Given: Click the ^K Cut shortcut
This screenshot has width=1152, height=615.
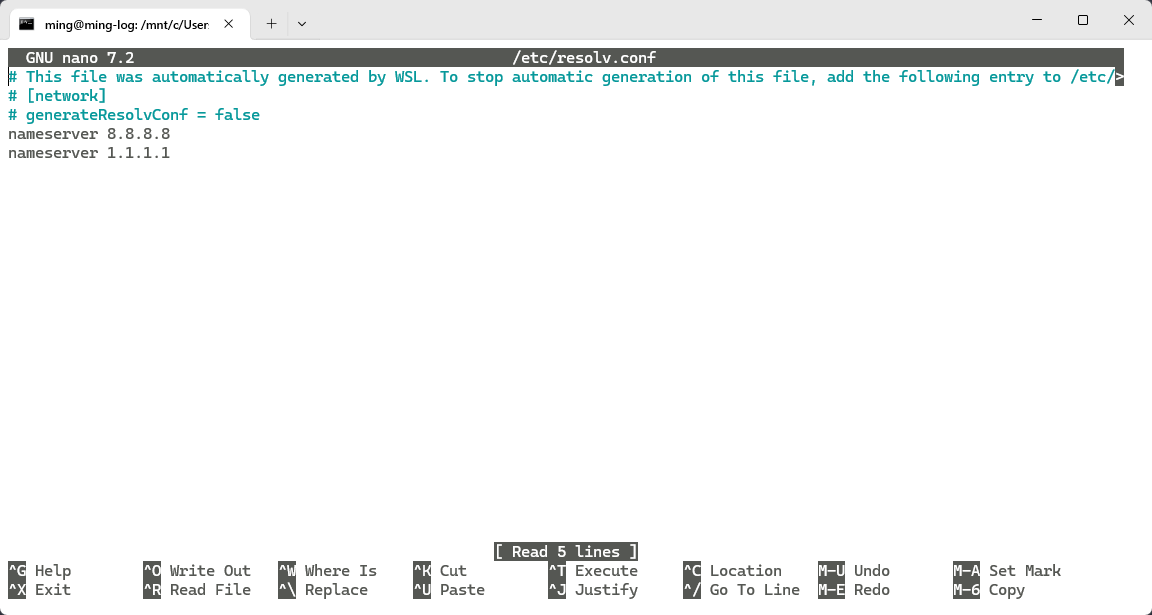Looking at the screenshot, I should pyautogui.click(x=440, y=571).
